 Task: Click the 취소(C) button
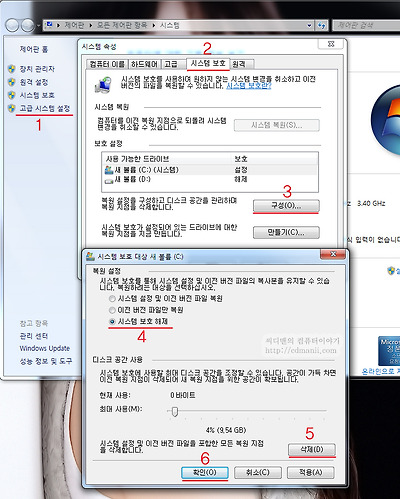tap(258, 472)
